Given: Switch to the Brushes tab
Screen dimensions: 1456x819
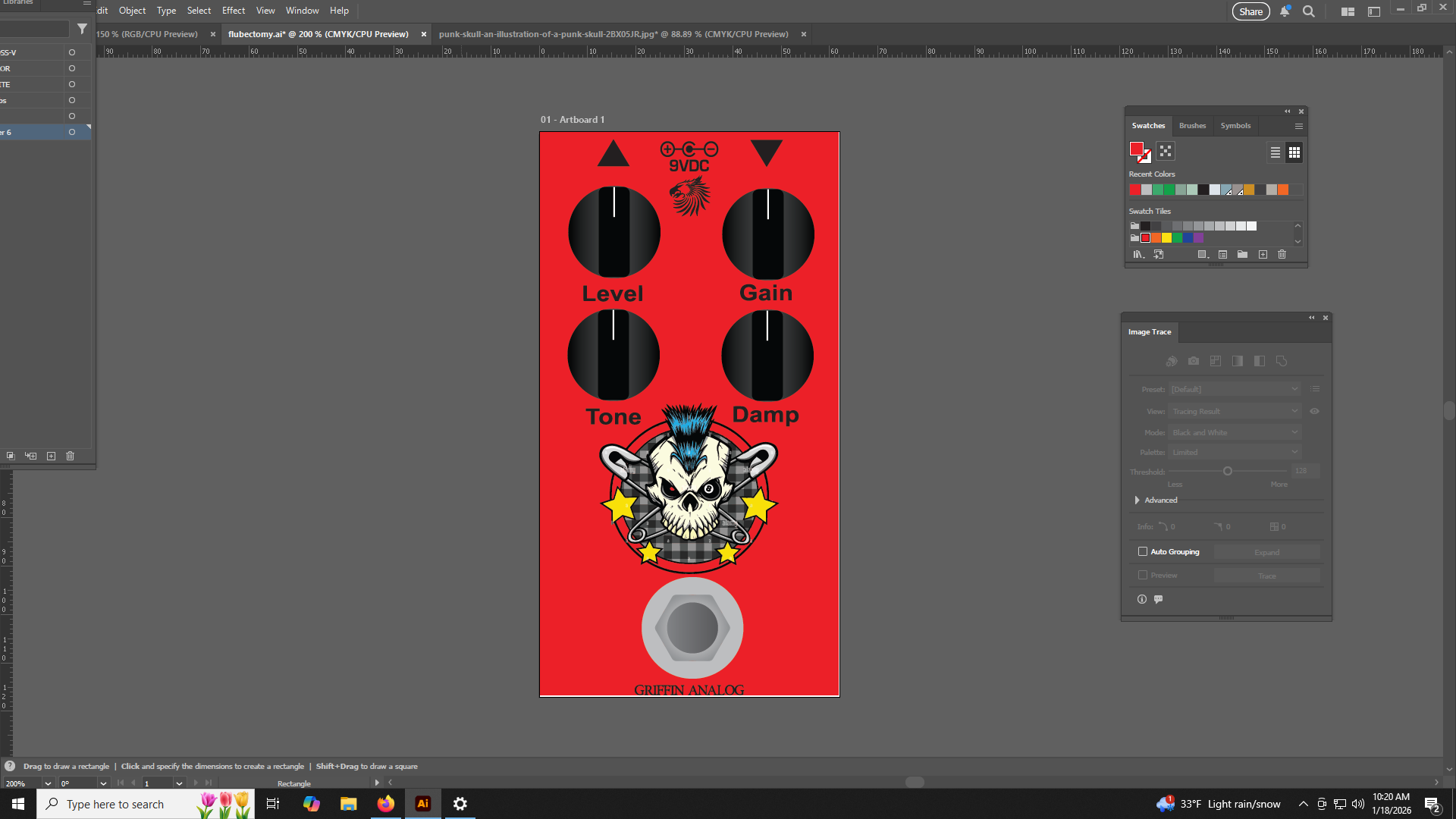Looking at the screenshot, I should tap(1192, 126).
